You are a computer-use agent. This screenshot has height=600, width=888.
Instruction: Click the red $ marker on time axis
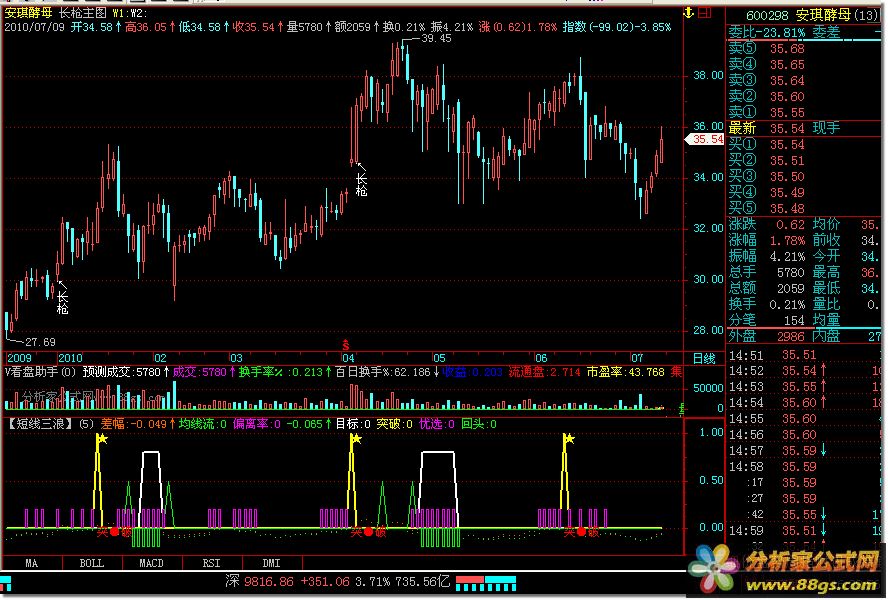[x=346, y=343]
